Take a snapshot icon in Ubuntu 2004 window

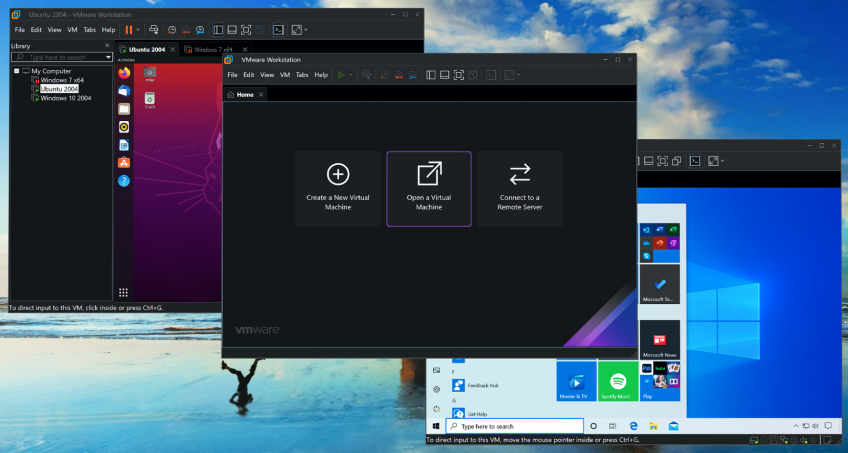[172, 30]
